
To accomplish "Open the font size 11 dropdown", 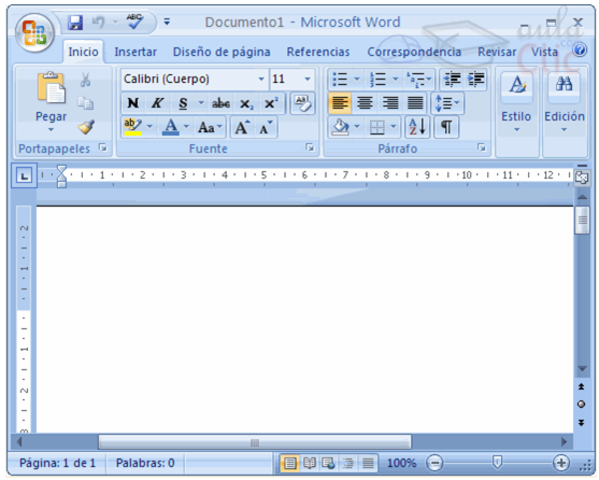I will [307, 79].
